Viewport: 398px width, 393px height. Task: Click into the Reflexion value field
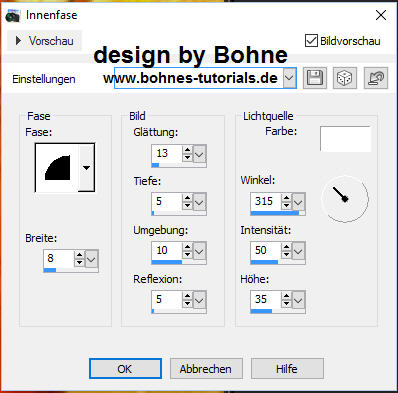167,299
